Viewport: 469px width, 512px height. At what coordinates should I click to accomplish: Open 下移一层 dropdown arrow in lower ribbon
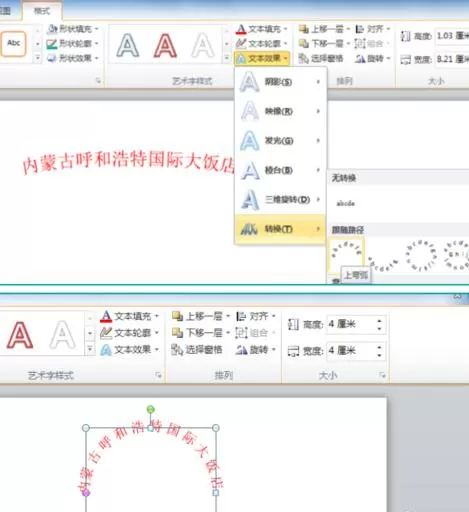click(228, 332)
